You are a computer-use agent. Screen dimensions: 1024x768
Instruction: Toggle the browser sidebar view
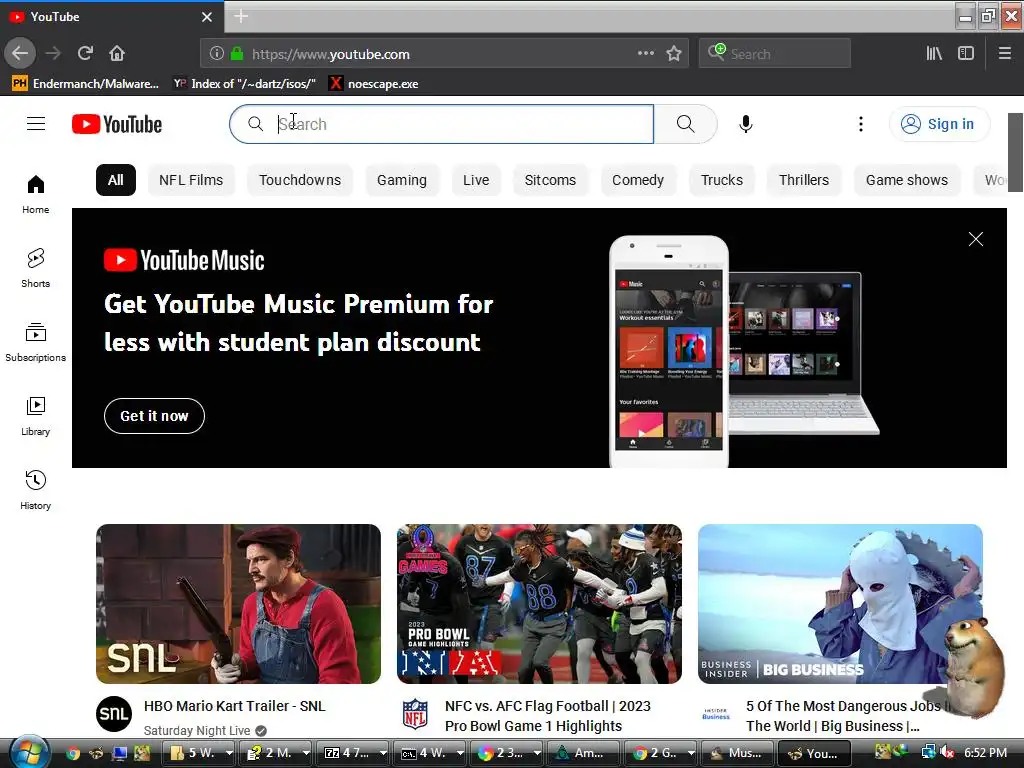click(x=966, y=54)
